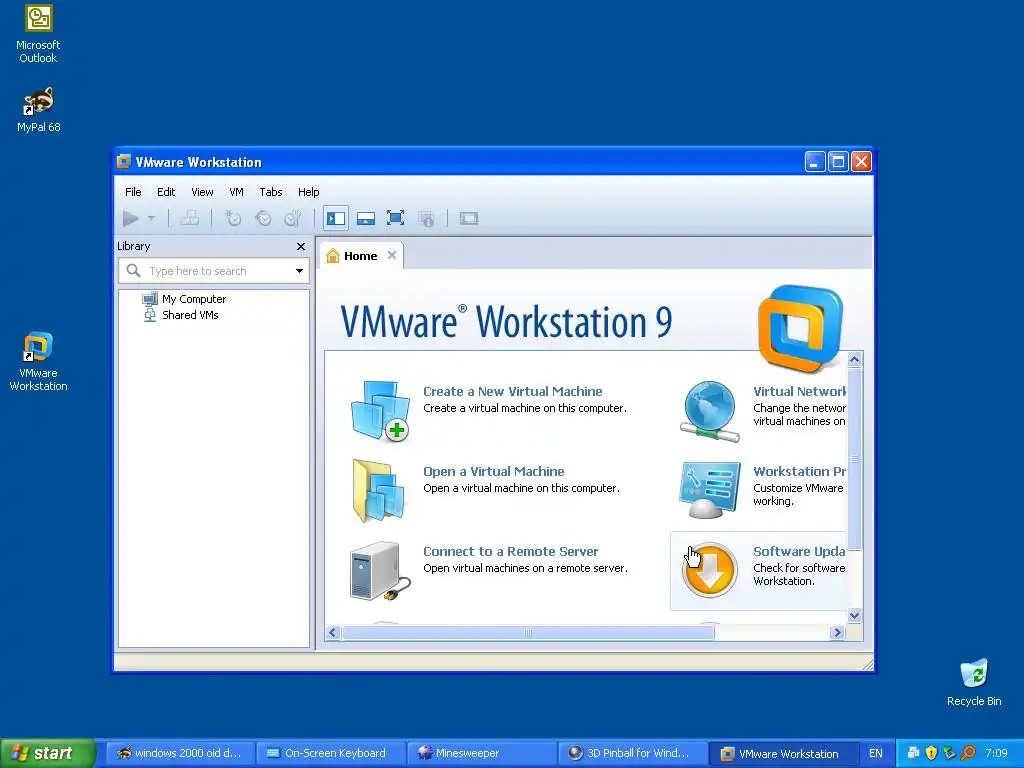The width and height of the screenshot is (1024, 768).
Task: Click the Open a Virtual Machine folder icon
Action: pos(379,491)
